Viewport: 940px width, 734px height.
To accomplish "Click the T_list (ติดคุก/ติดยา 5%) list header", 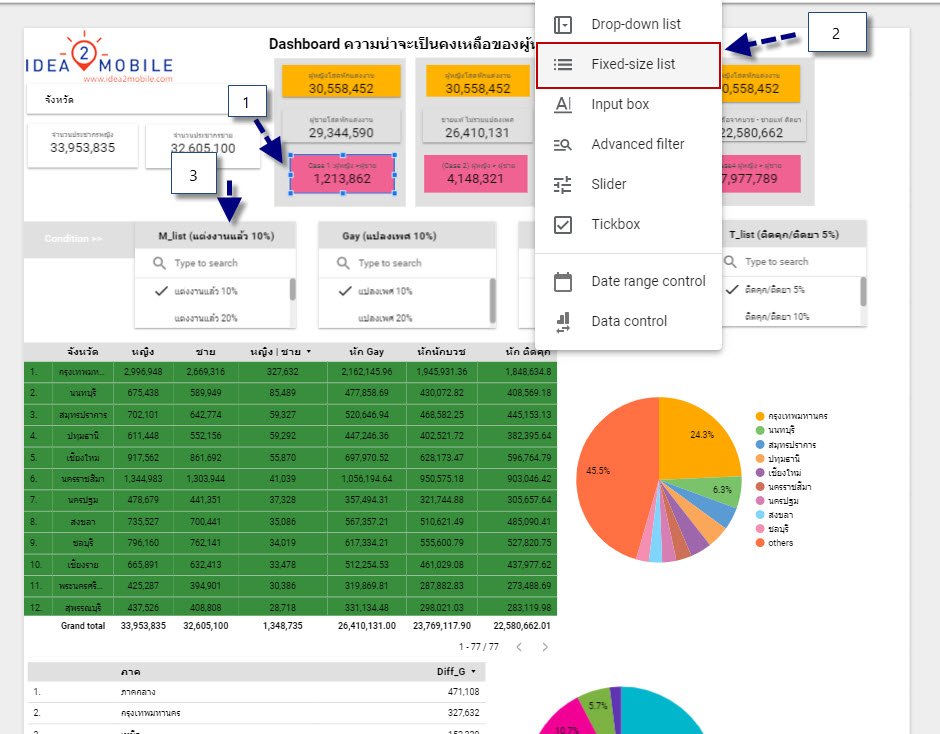I will (x=784, y=234).
